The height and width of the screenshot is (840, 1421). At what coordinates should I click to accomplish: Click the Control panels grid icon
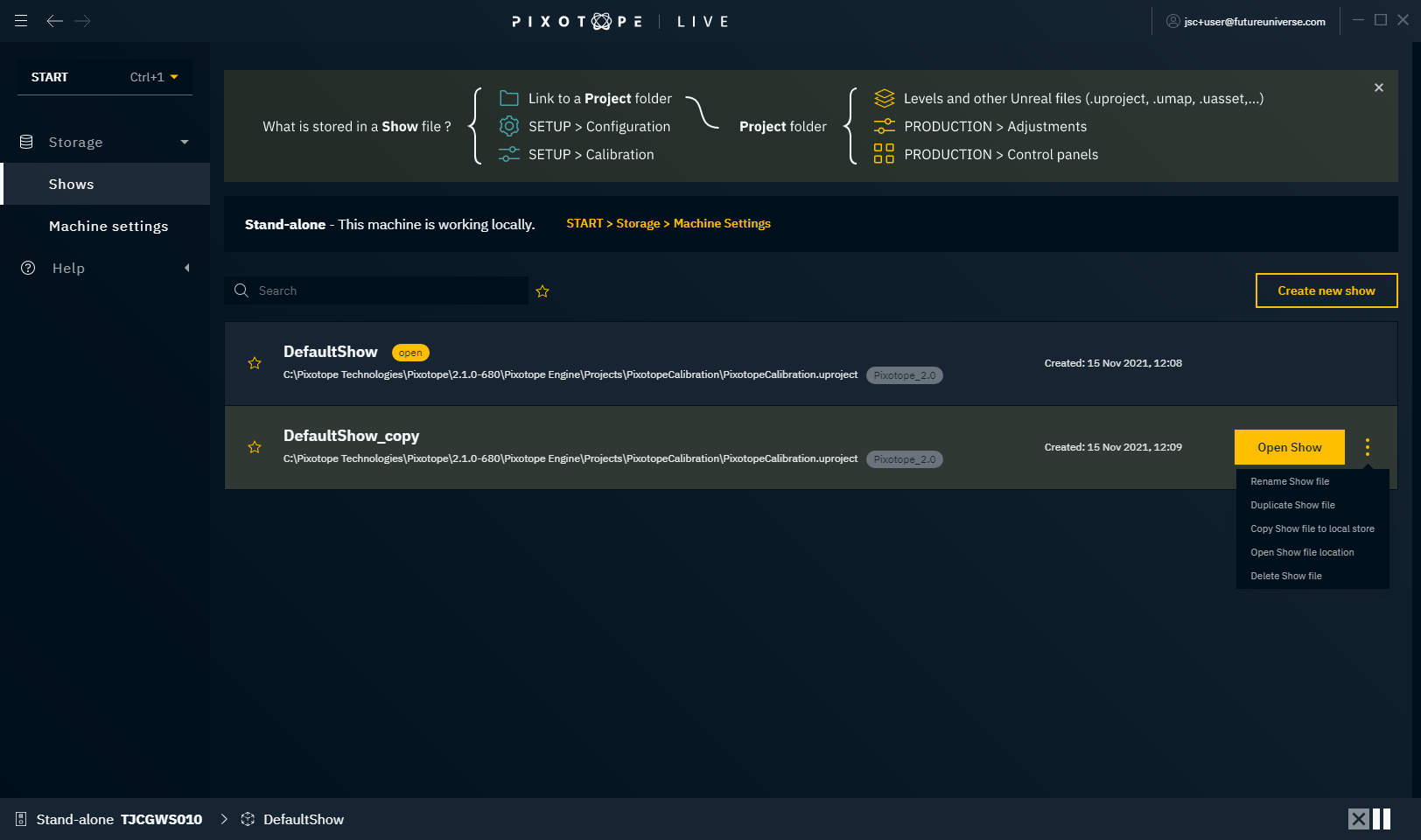pyautogui.click(x=884, y=154)
